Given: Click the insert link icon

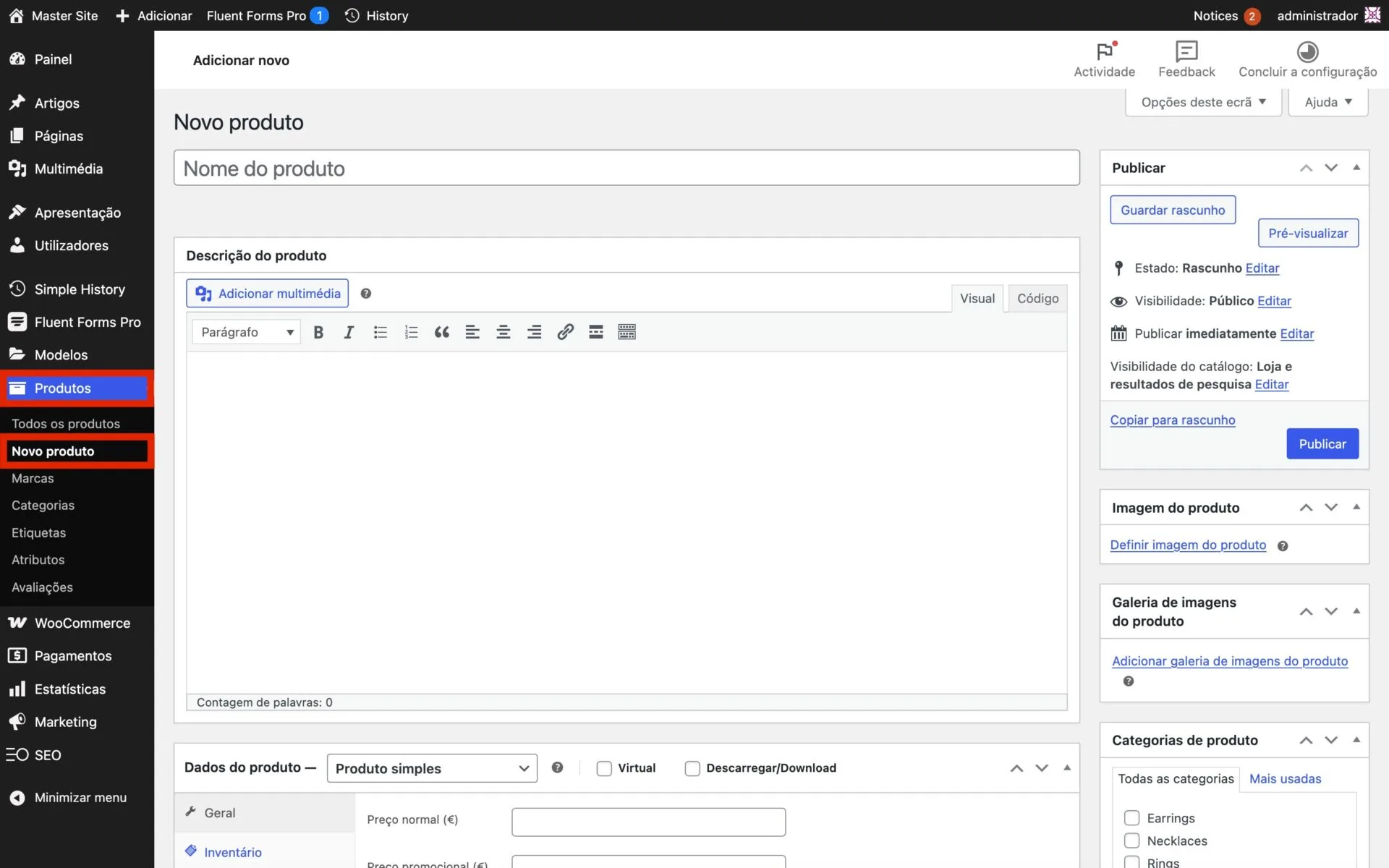Looking at the screenshot, I should [565, 332].
